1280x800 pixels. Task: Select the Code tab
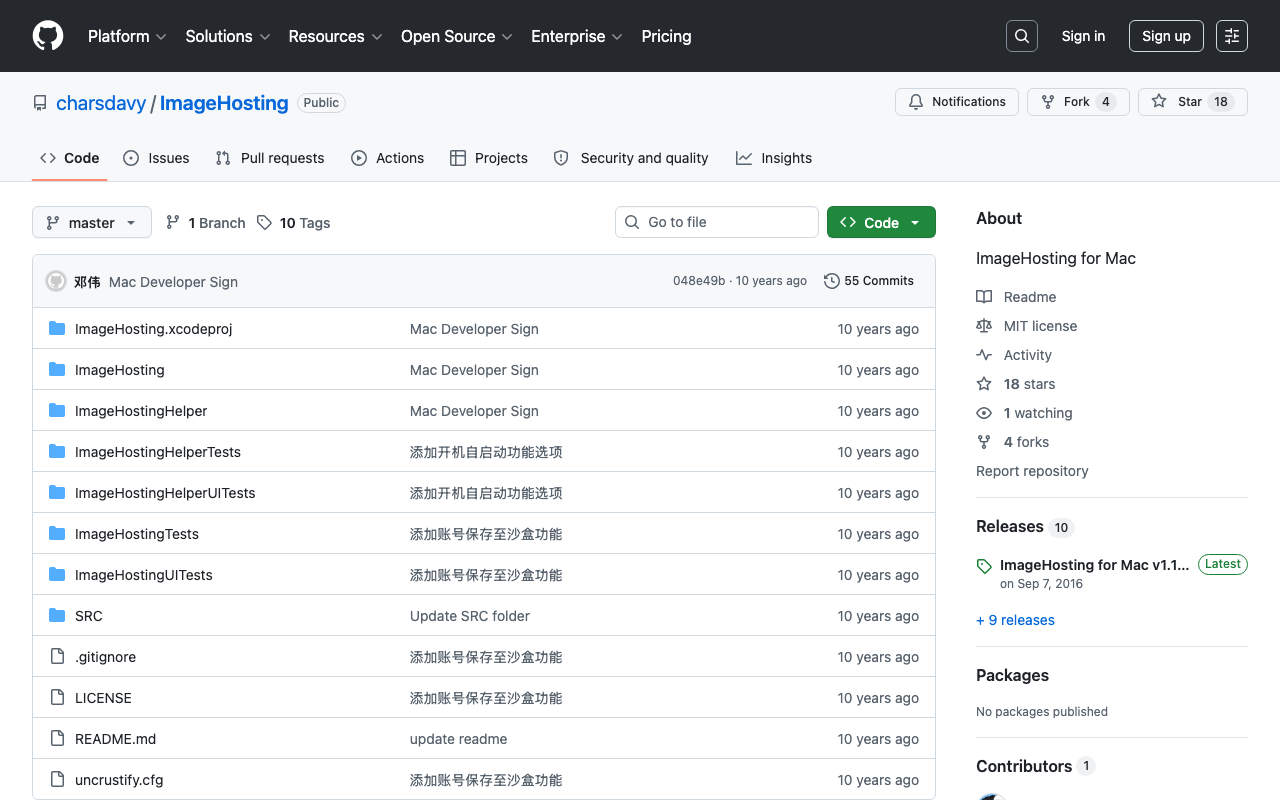click(70, 158)
